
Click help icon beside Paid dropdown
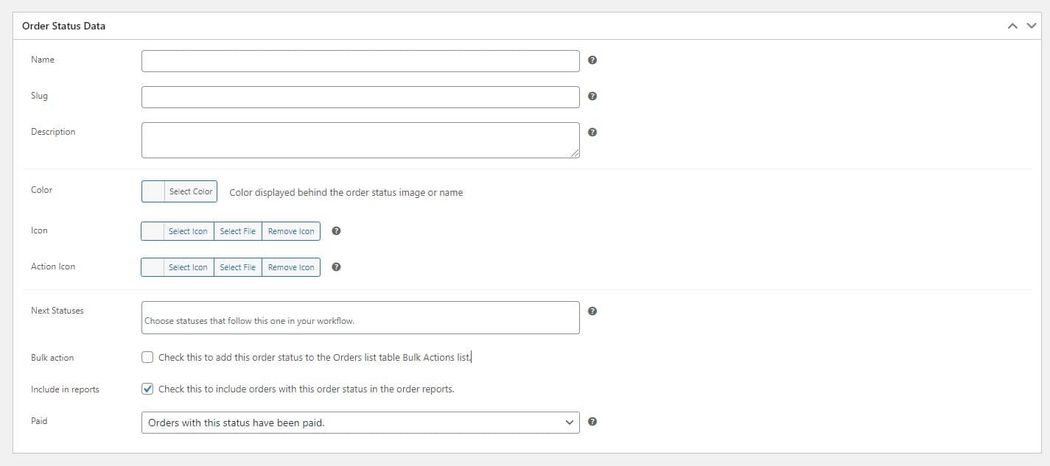592,422
